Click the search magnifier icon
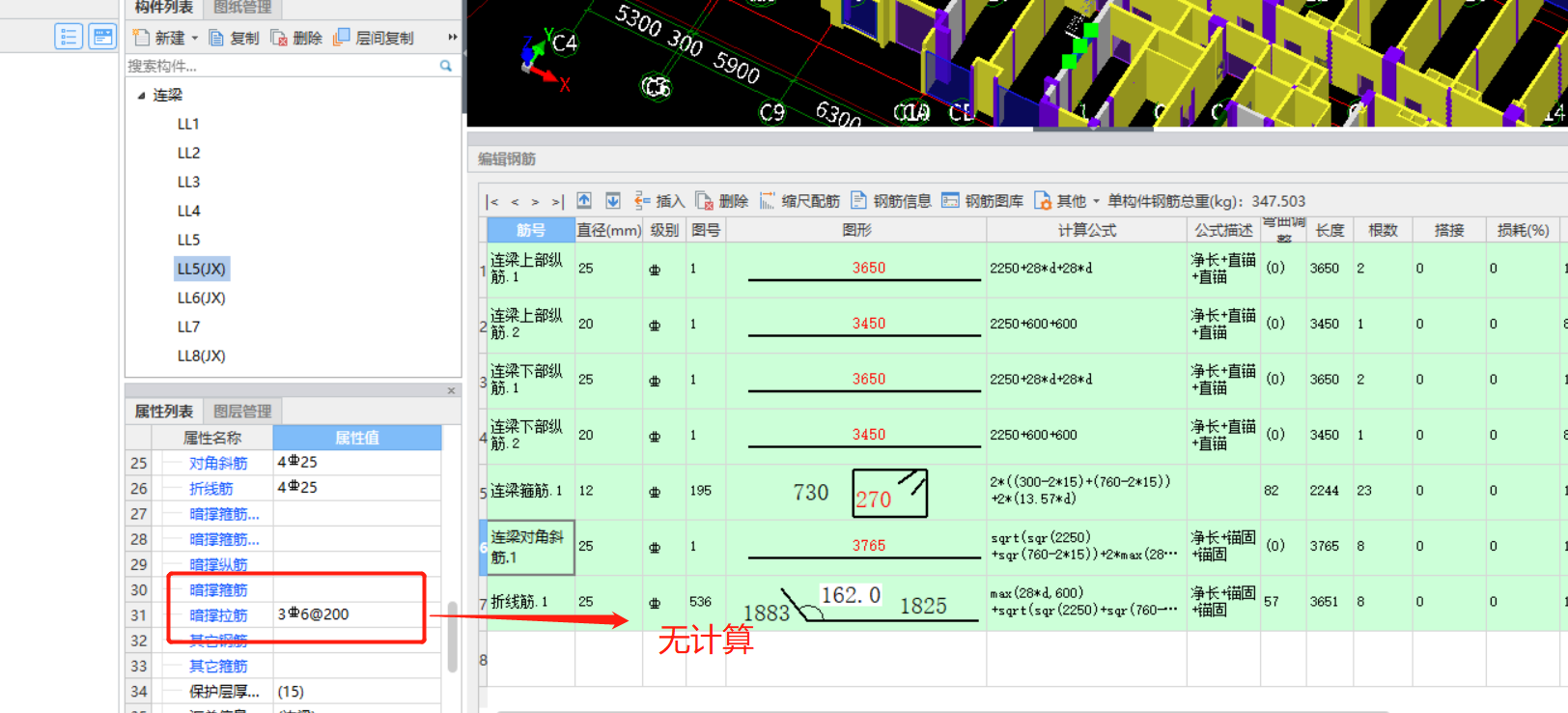The height and width of the screenshot is (713, 1568). click(446, 66)
